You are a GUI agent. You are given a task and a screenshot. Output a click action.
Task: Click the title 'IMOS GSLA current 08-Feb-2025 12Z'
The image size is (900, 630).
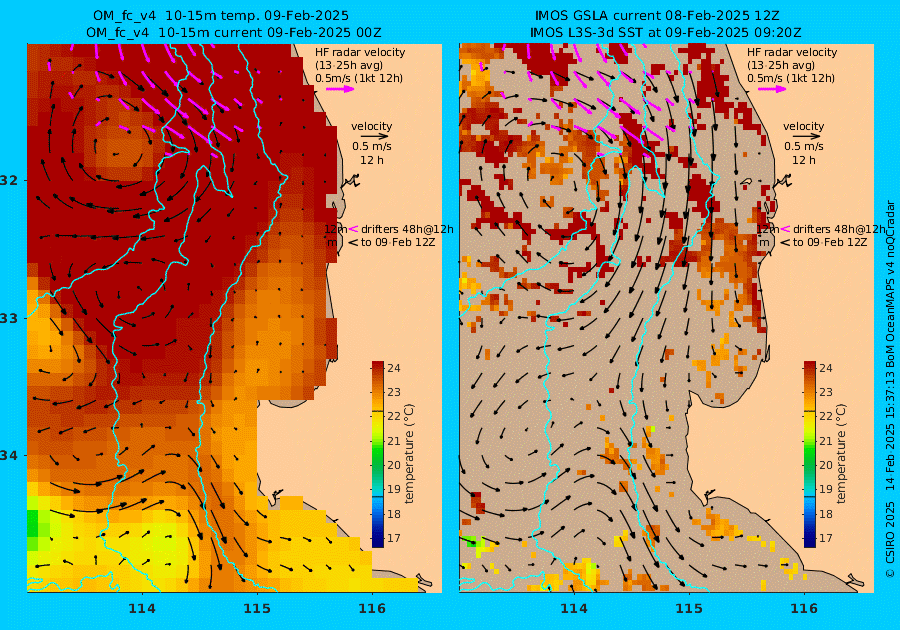(657, 16)
